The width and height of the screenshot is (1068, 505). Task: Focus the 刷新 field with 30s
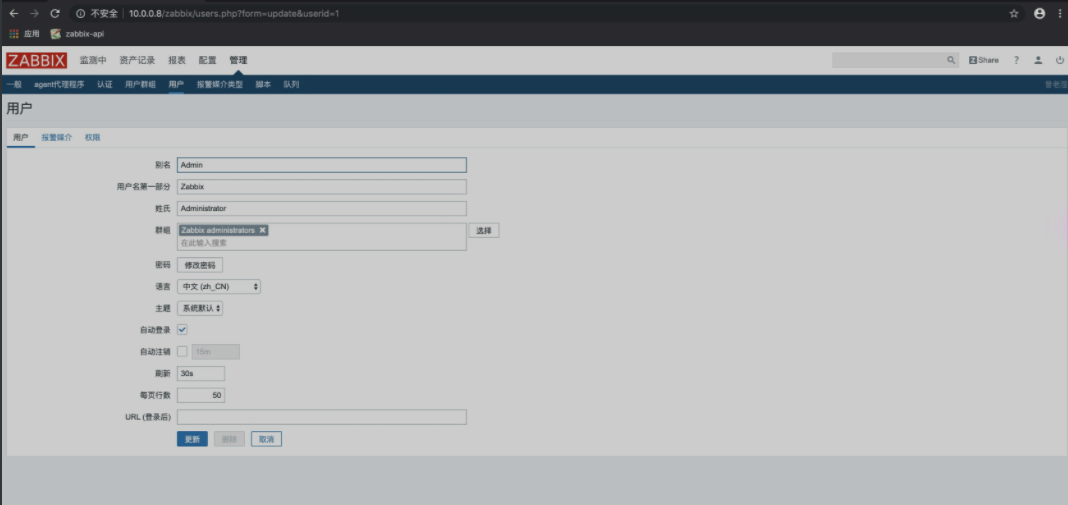tap(201, 373)
